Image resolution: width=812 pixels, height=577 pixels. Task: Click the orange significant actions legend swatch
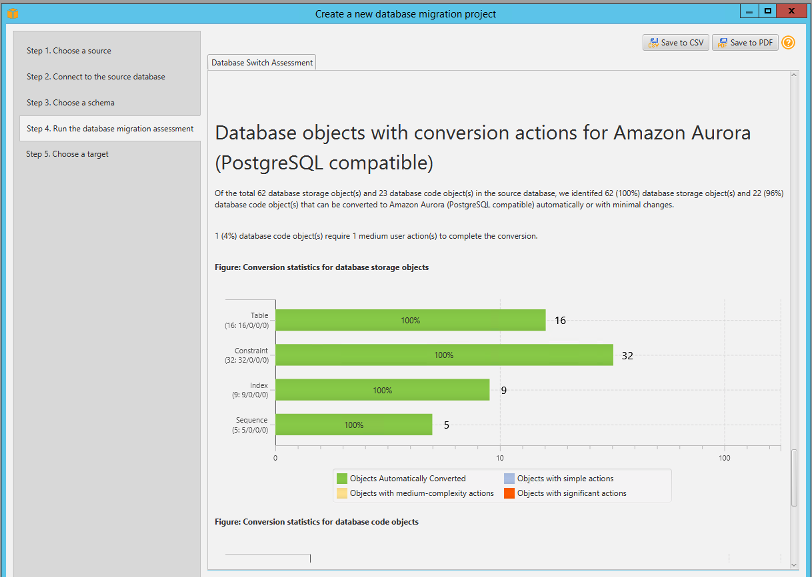(x=509, y=493)
